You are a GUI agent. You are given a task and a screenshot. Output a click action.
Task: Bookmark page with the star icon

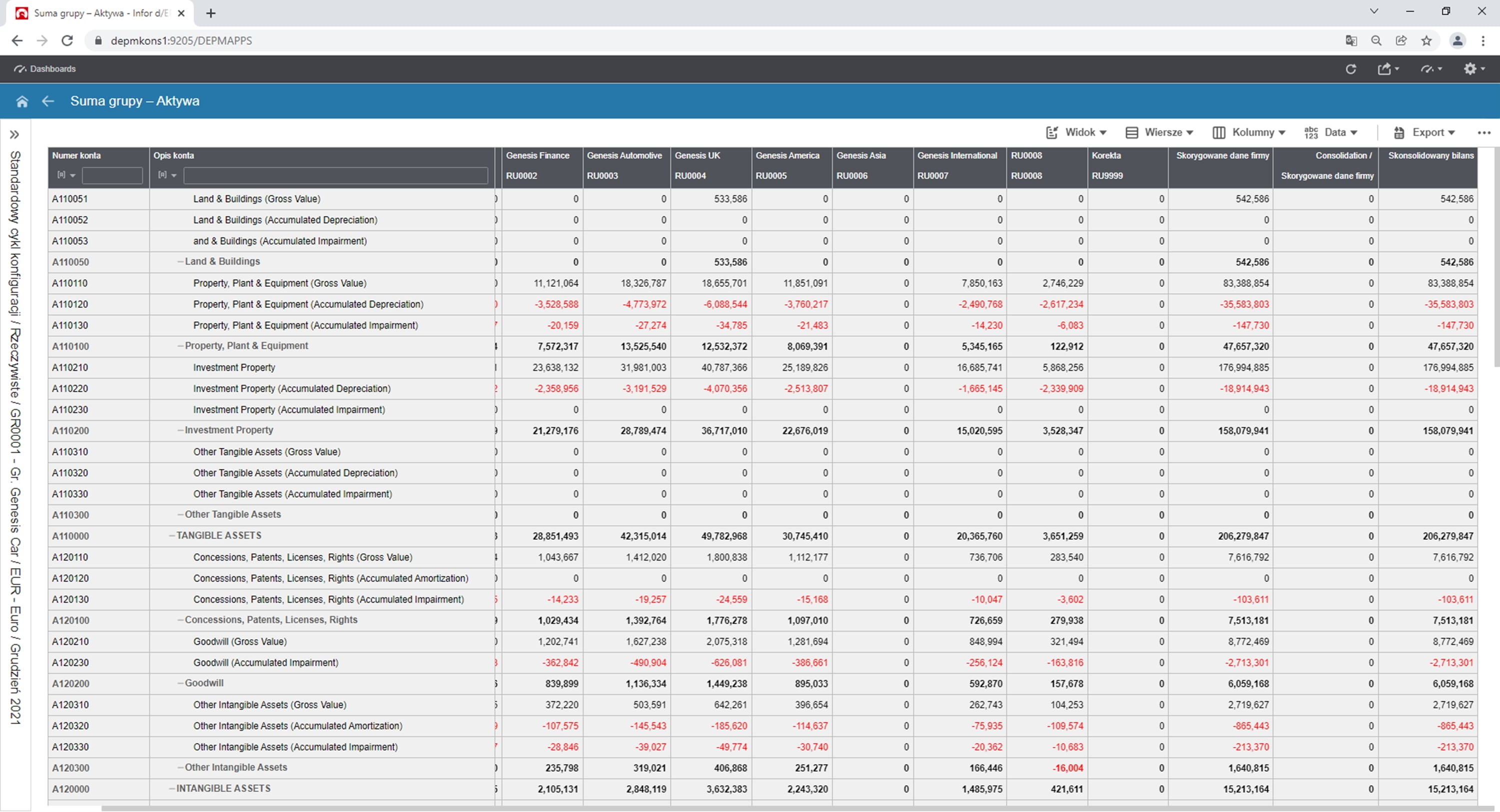pyautogui.click(x=1426, y=41)
